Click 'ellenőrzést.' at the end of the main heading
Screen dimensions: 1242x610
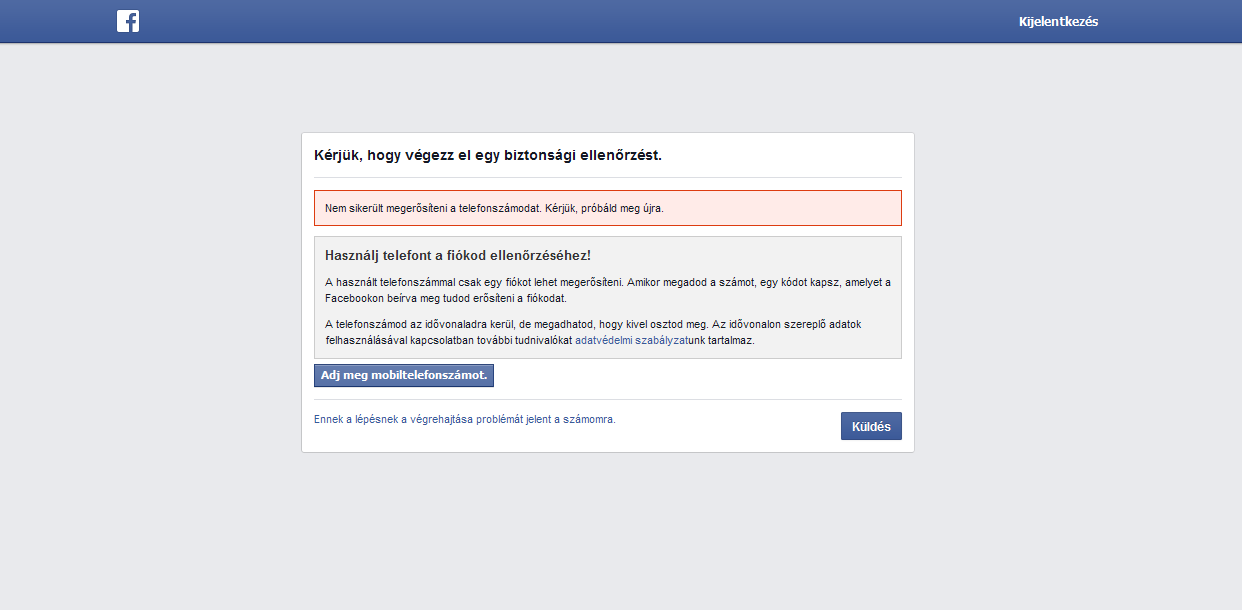(x=620, y=155)
